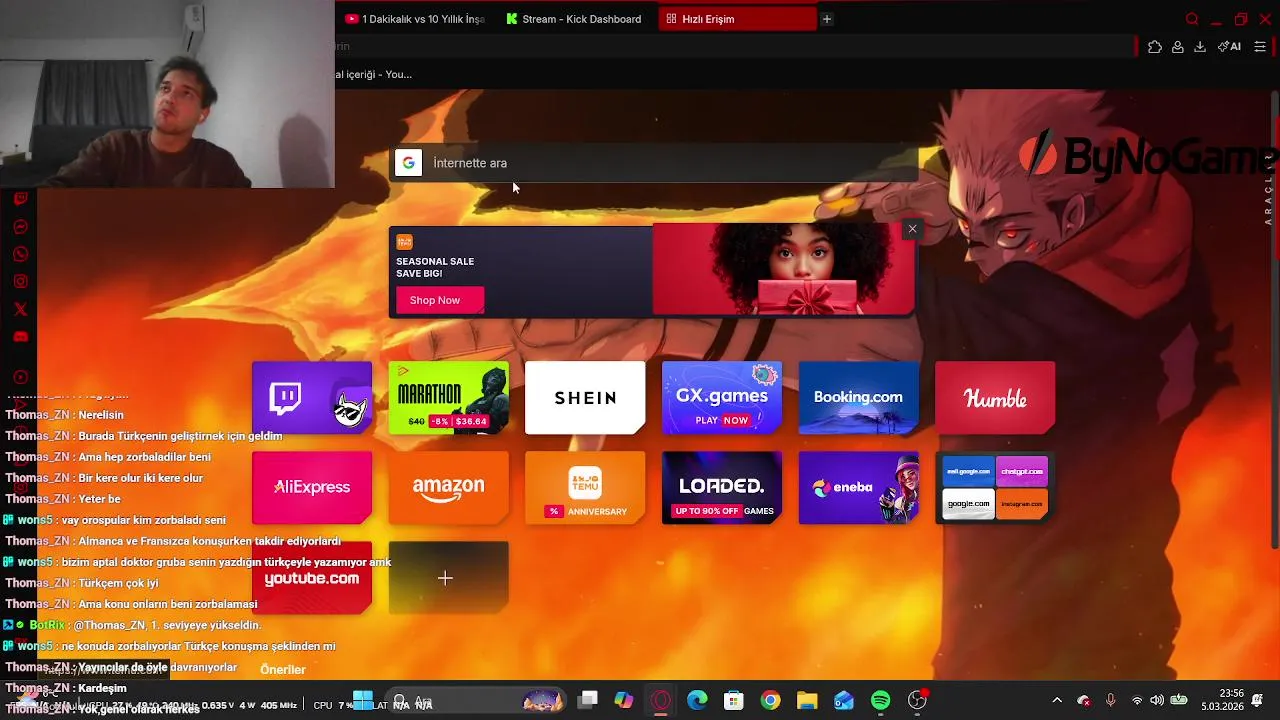Open the AI assistant button
1280x720 pixels.
pos(1229,46)
